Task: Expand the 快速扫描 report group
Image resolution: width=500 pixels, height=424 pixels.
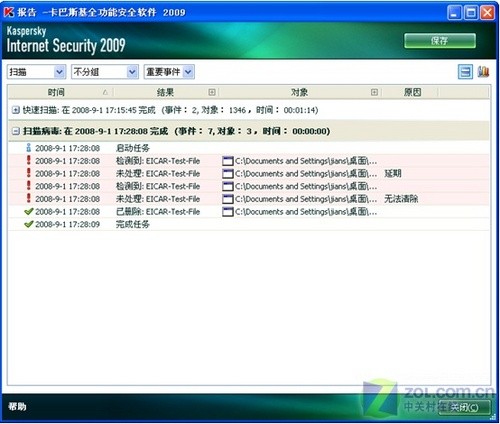Action: (16, 110)
